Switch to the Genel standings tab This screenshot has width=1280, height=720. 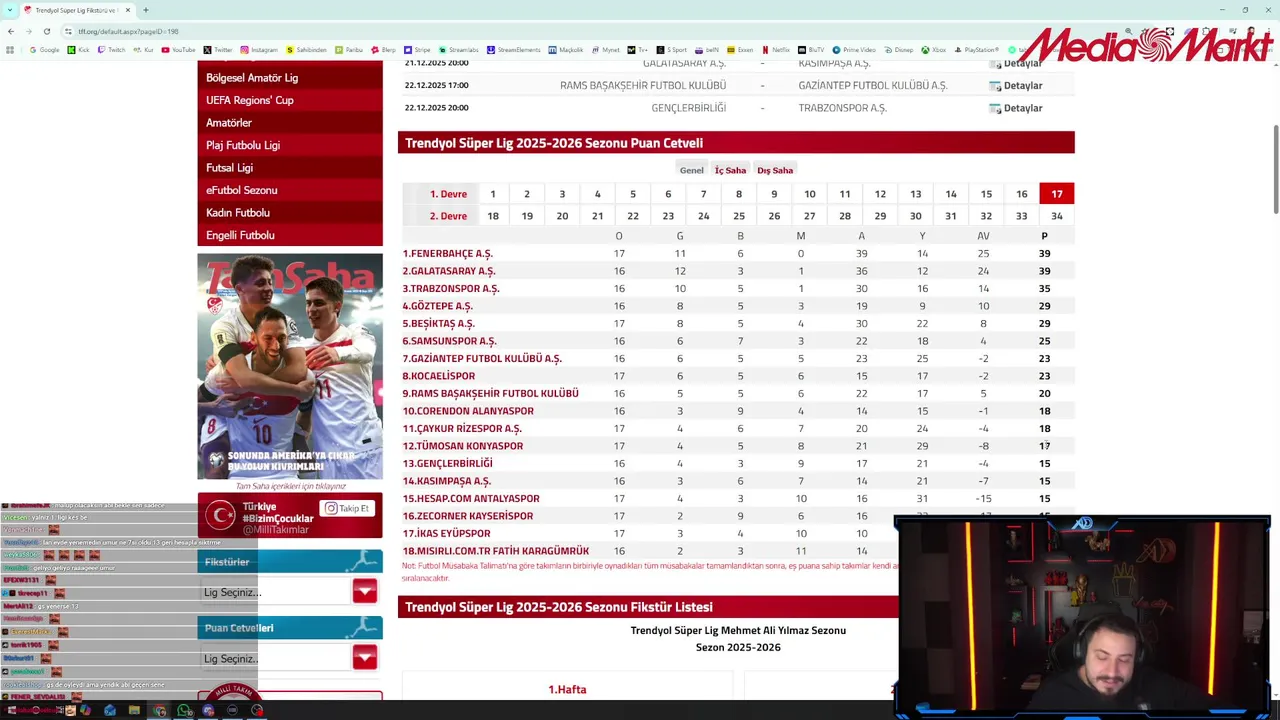[691, 170]
